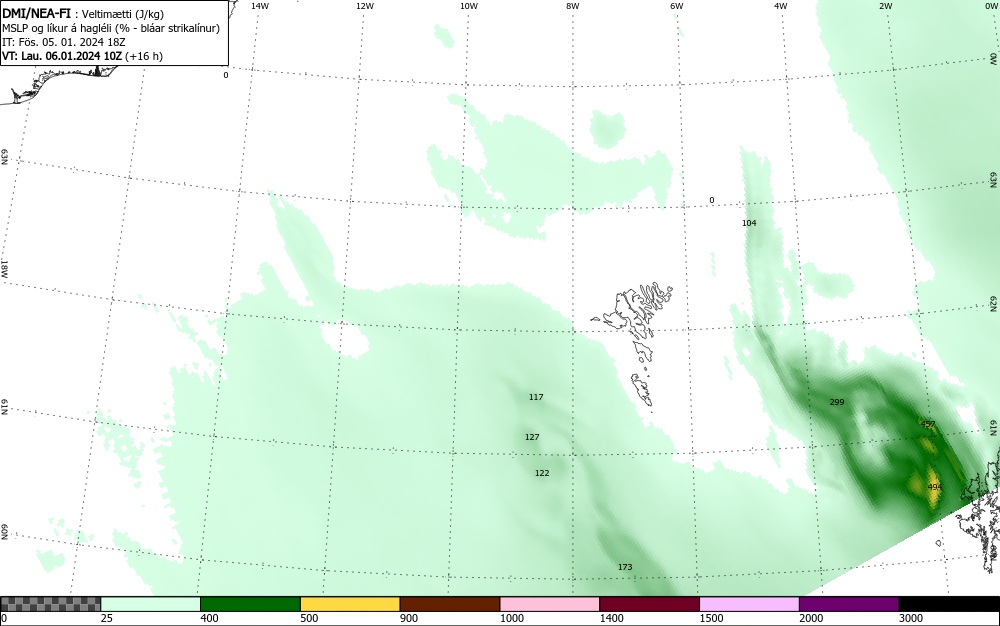Click the purple 2000 legend swatch
This screenshot has width=1000, height=626.
(849, 604)
